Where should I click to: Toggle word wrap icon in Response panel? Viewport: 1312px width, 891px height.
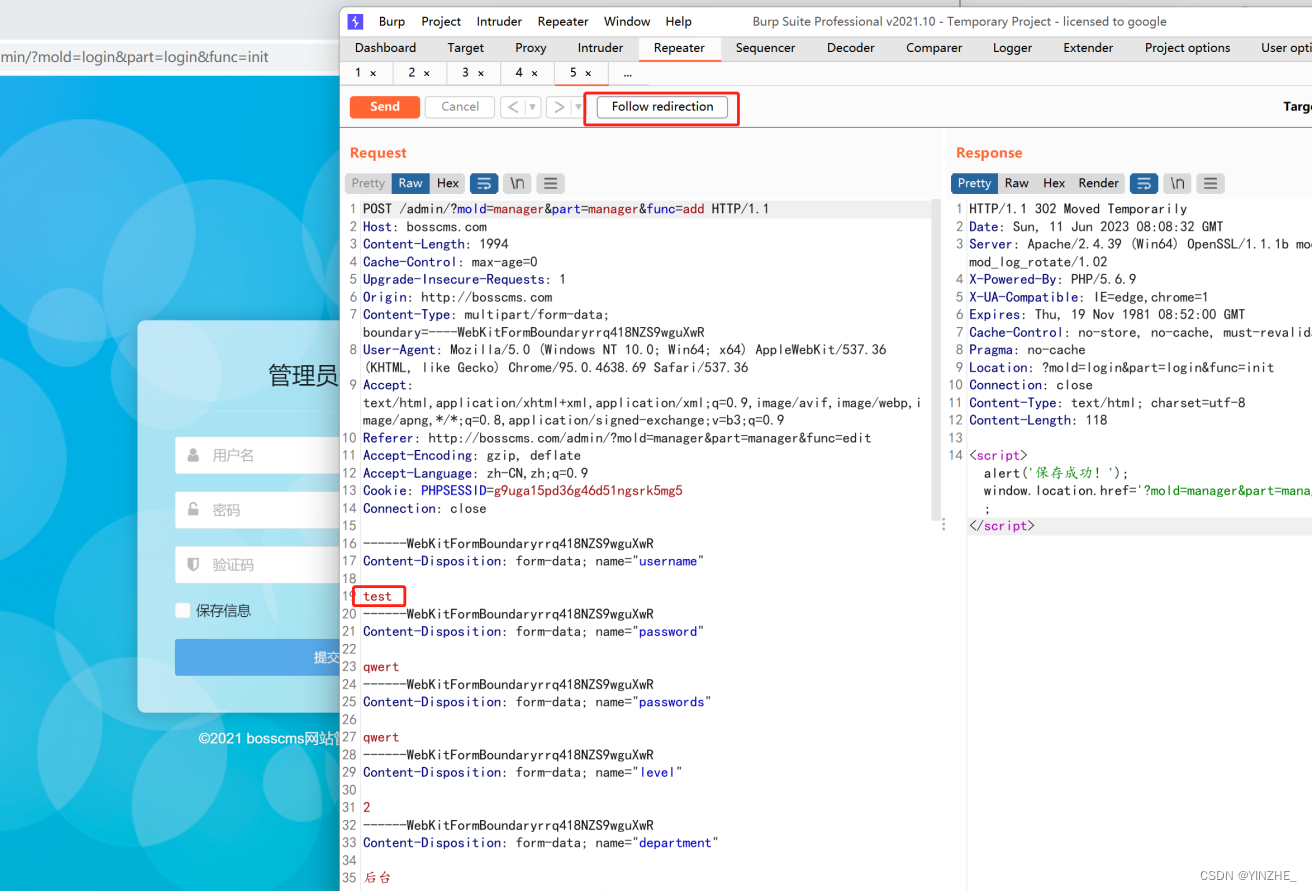(x=1144, y=183)
